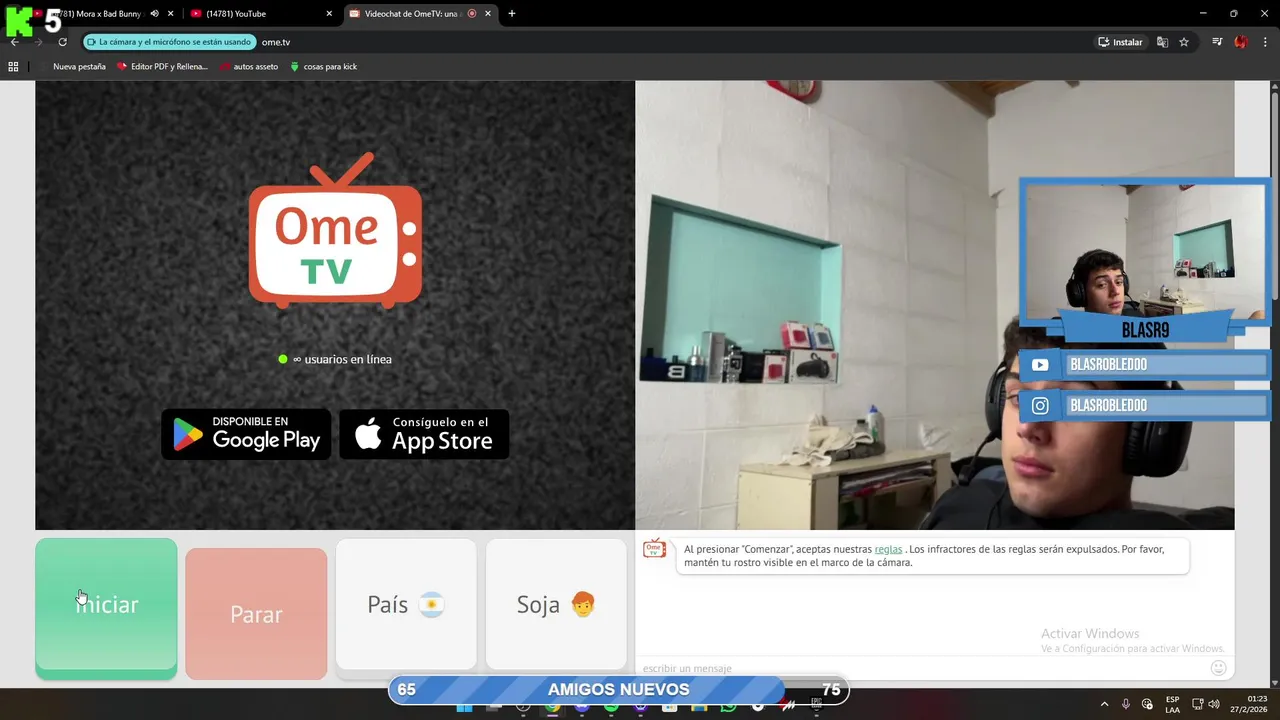This screenshot has width=1280, height=720.
Task: Close the Videochat de OmeTV tab
Action: click(x=489, y=14)
